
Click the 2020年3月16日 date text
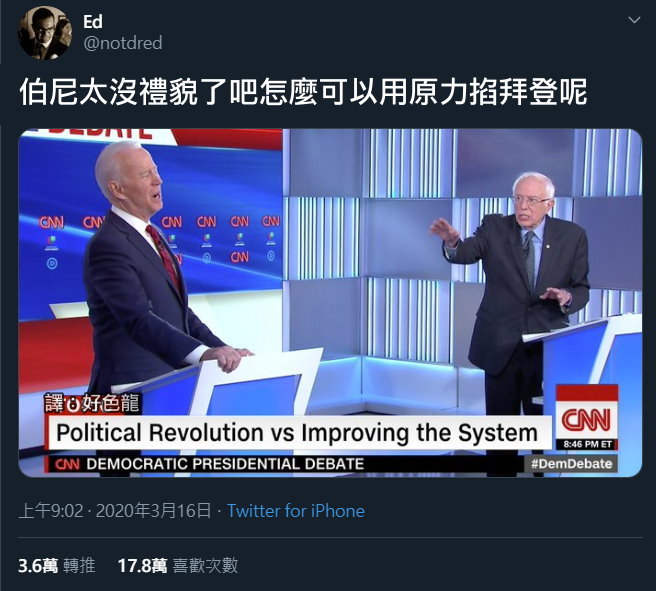(154, 511)
